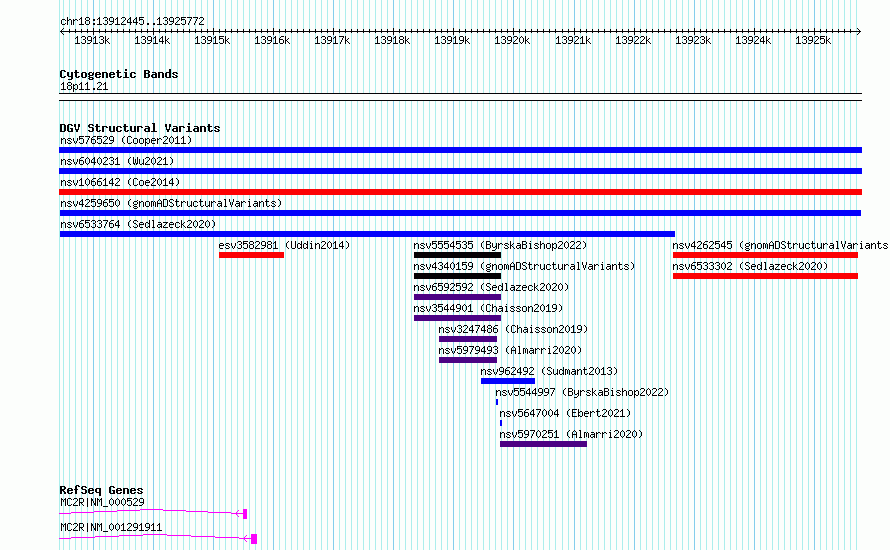Open nsv5544997 (ByrskaBishop2022) label

click(582, 392)
